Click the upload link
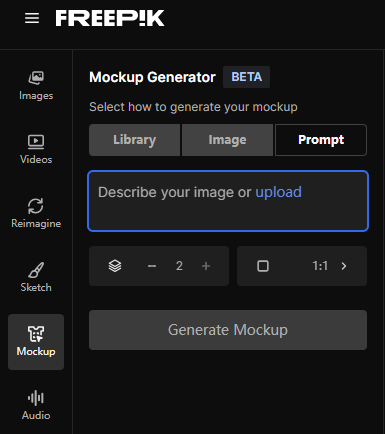 coord(278,192)
